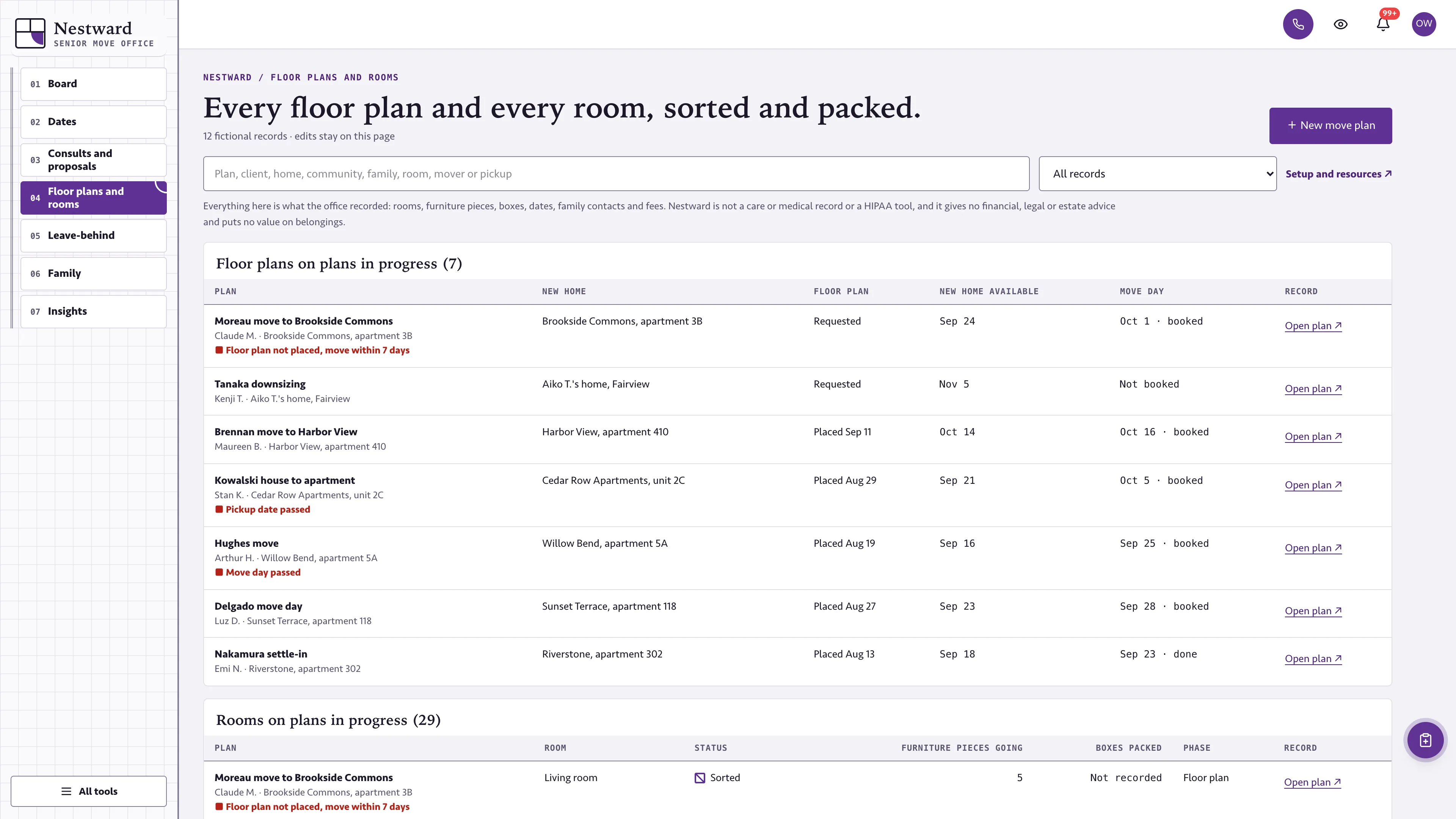The height and width of the screenshot is (819, 1456).
Task: Click 'Tanaka downsizing' plan name
Action: 260,384
